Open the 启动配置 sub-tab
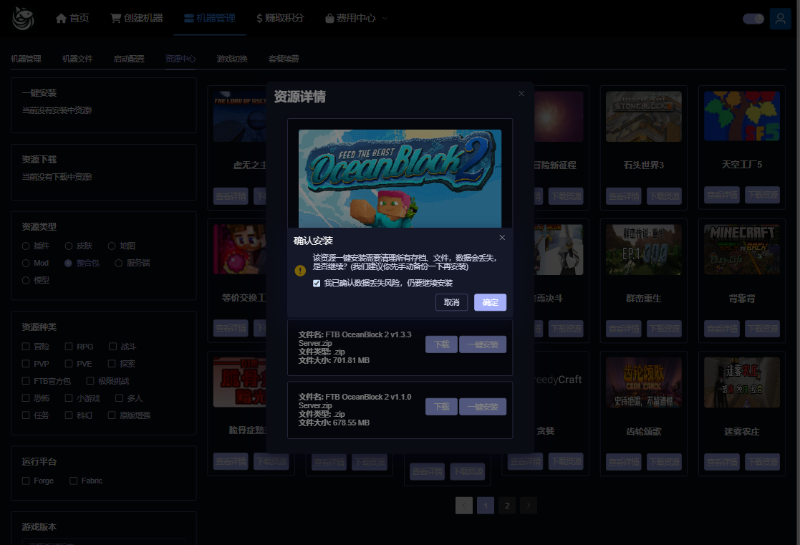The width and height of the screenshot is (800, 545). click(x=129, y=59)
